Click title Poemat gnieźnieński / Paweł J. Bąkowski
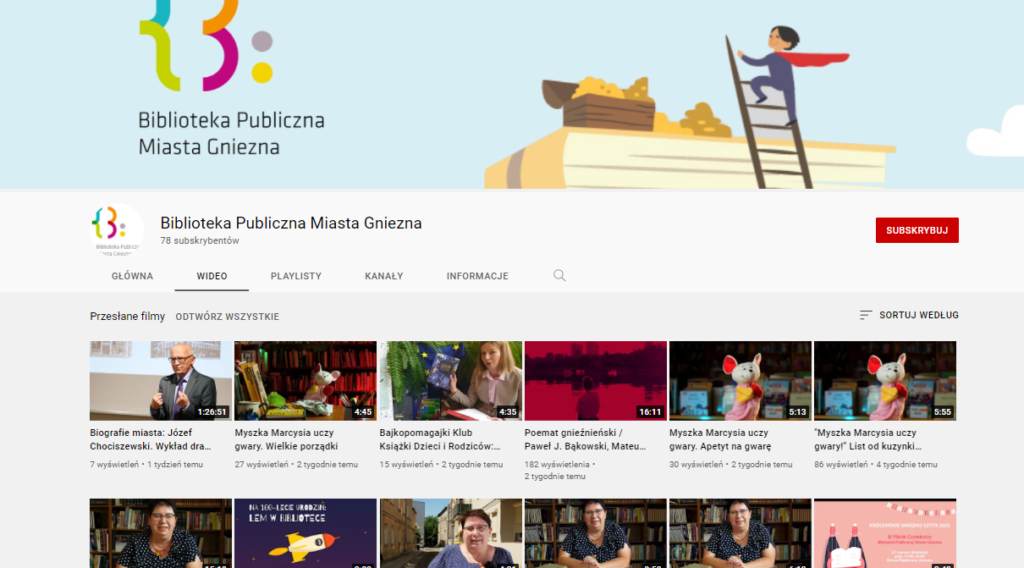Image resolution: width=1024 pixels, height=568 pixels. (x=585, y=439)
